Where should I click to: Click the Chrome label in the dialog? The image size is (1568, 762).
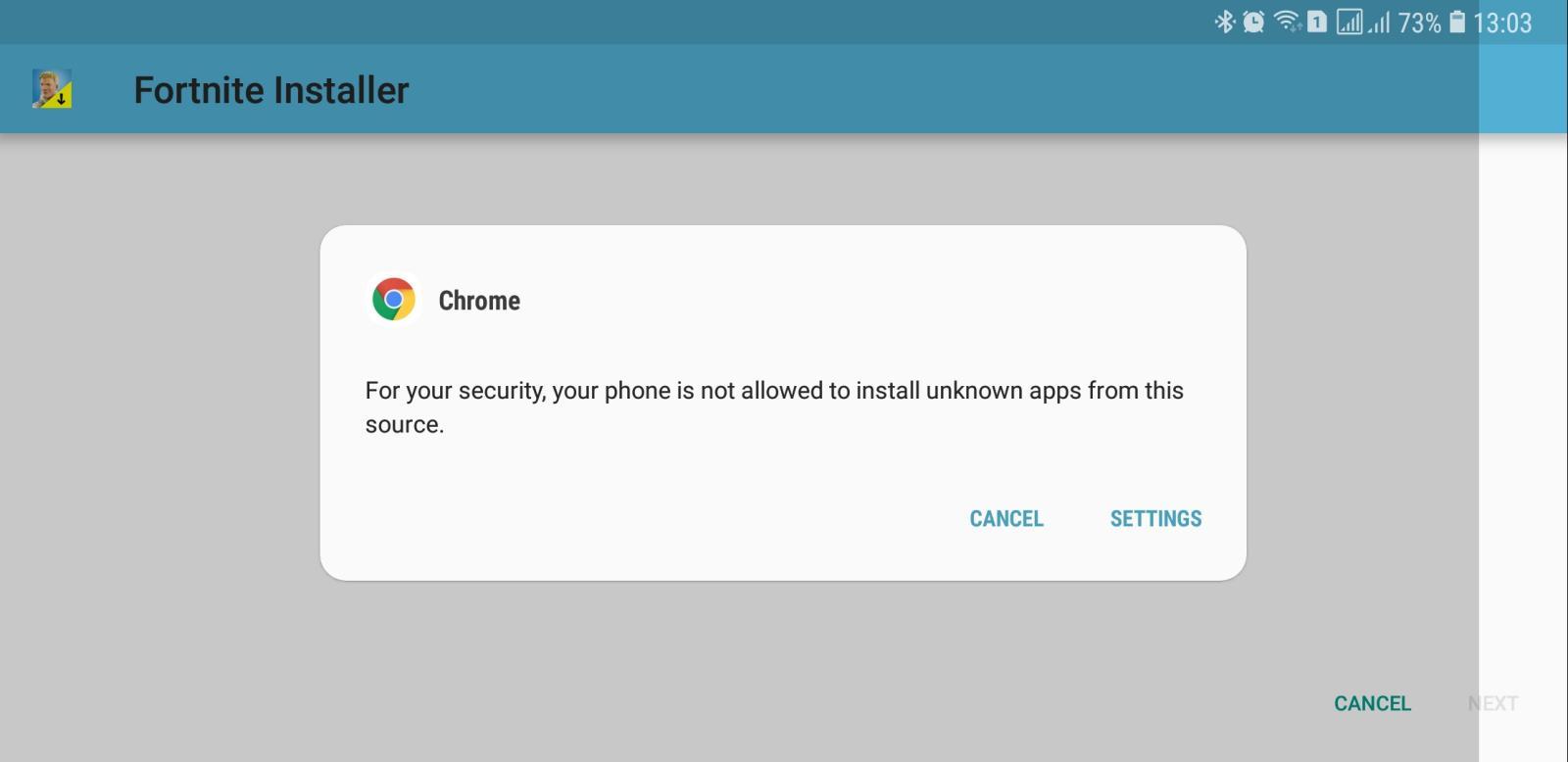[479, 301]
